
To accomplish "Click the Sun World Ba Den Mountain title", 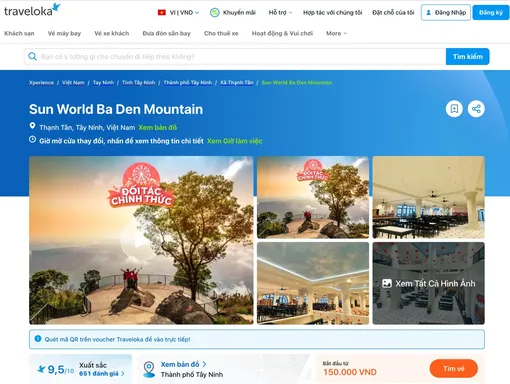I will click(x=116, y=109).
